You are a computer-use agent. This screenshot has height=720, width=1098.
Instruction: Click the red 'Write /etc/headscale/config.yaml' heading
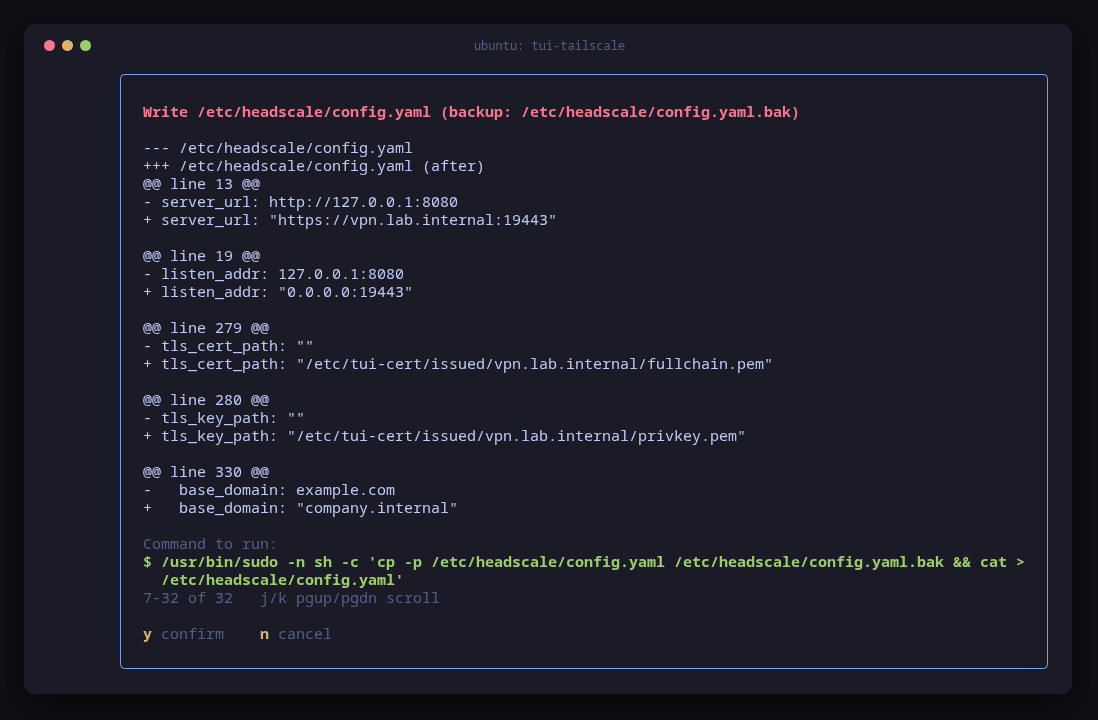[x=471, y=112]
